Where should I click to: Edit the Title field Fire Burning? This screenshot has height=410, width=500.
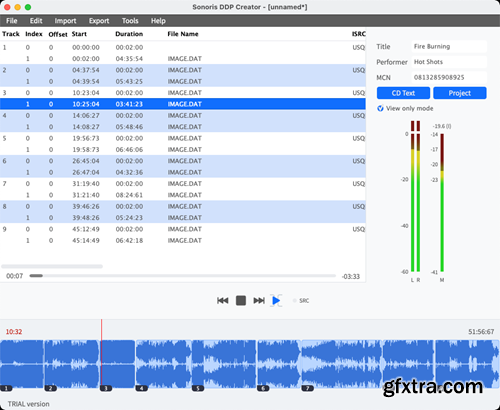pyautogui.click(x=449, y=46)
